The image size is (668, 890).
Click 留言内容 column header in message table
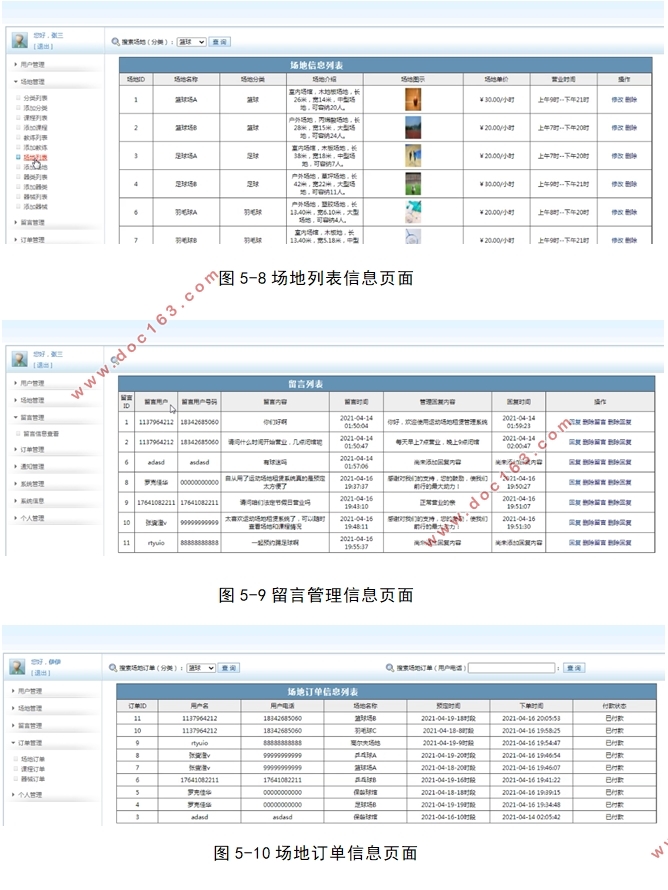[275, 402]
